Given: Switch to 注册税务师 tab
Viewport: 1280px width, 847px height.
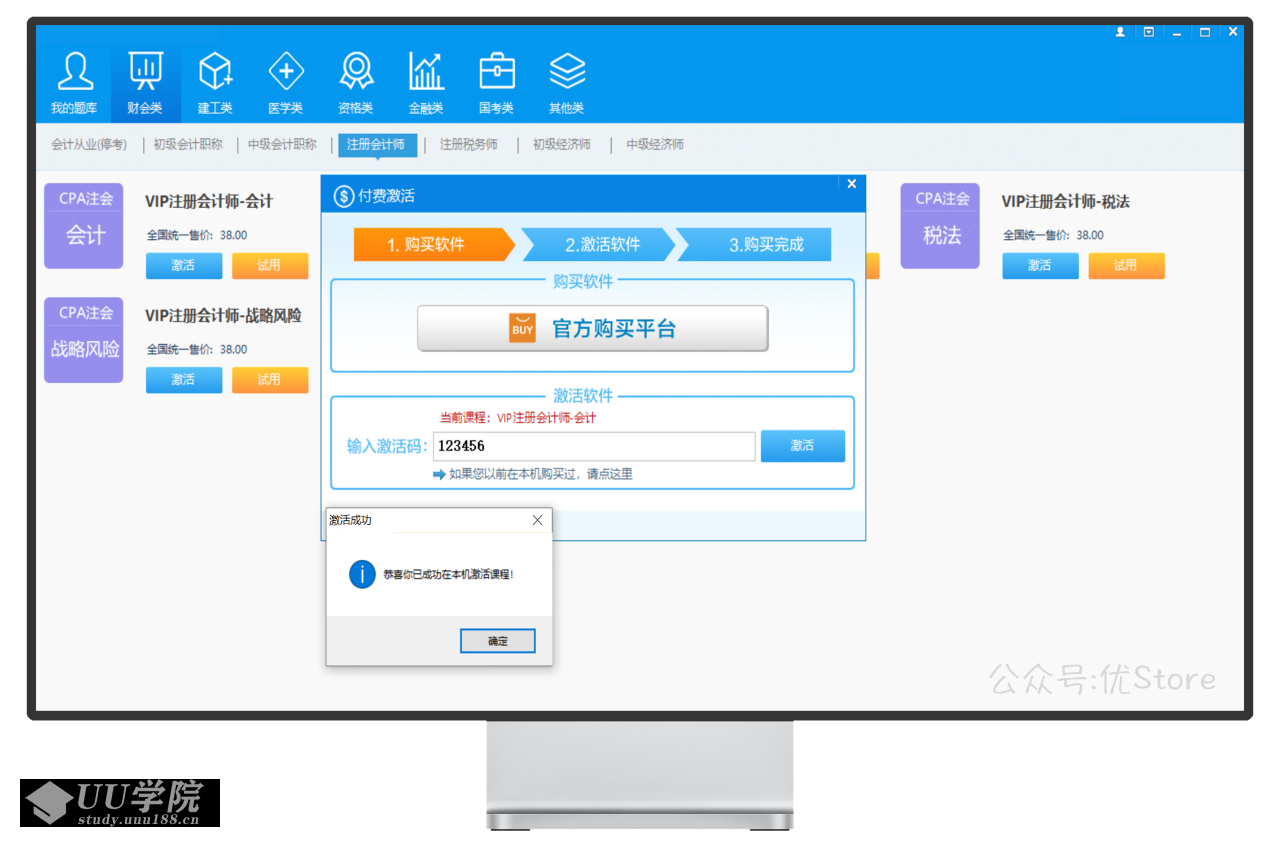Looking at the screenshot, I should (x=469, y=144).
